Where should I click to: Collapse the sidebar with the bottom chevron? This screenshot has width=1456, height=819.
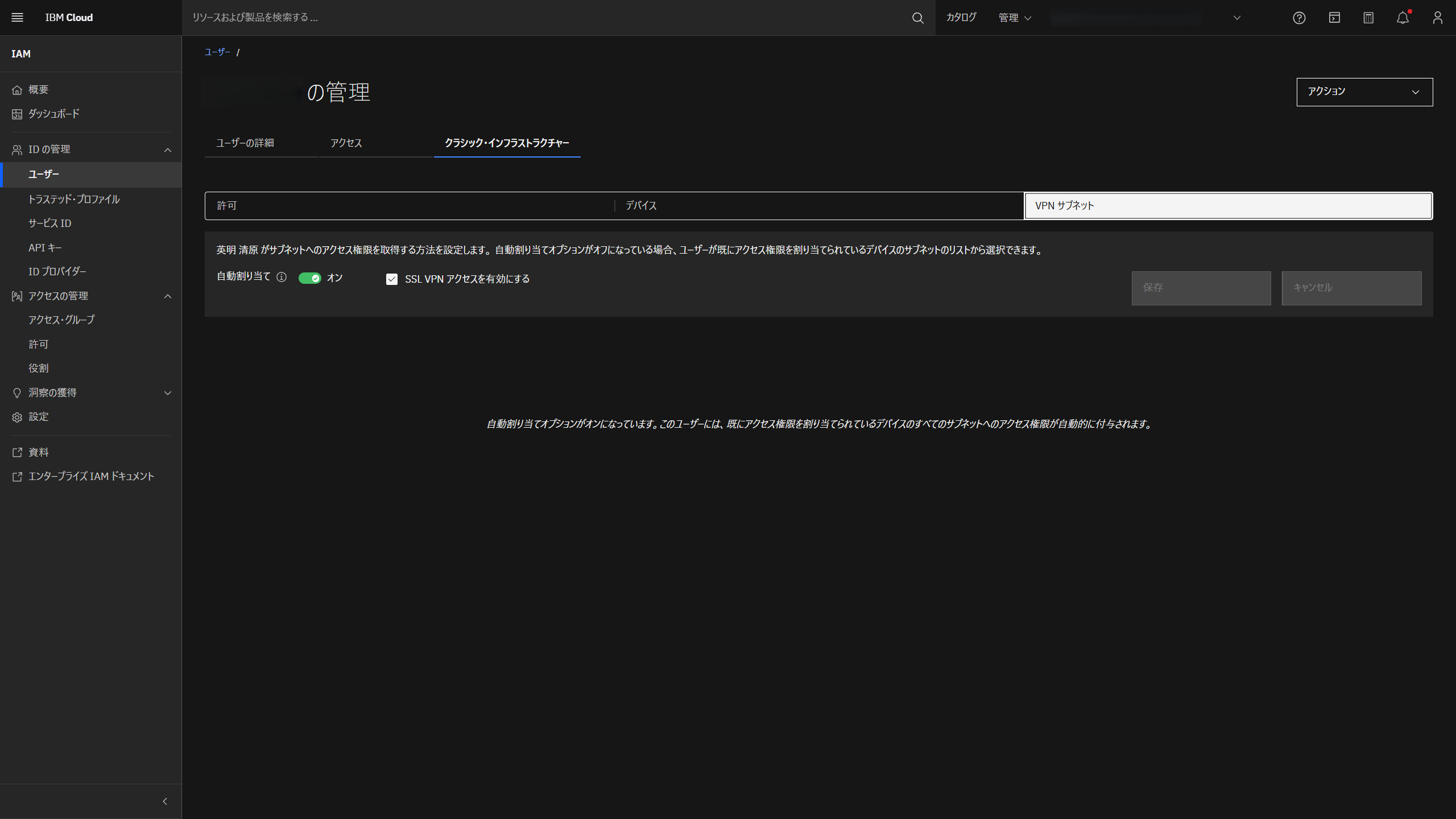click(x=164, y=801)
